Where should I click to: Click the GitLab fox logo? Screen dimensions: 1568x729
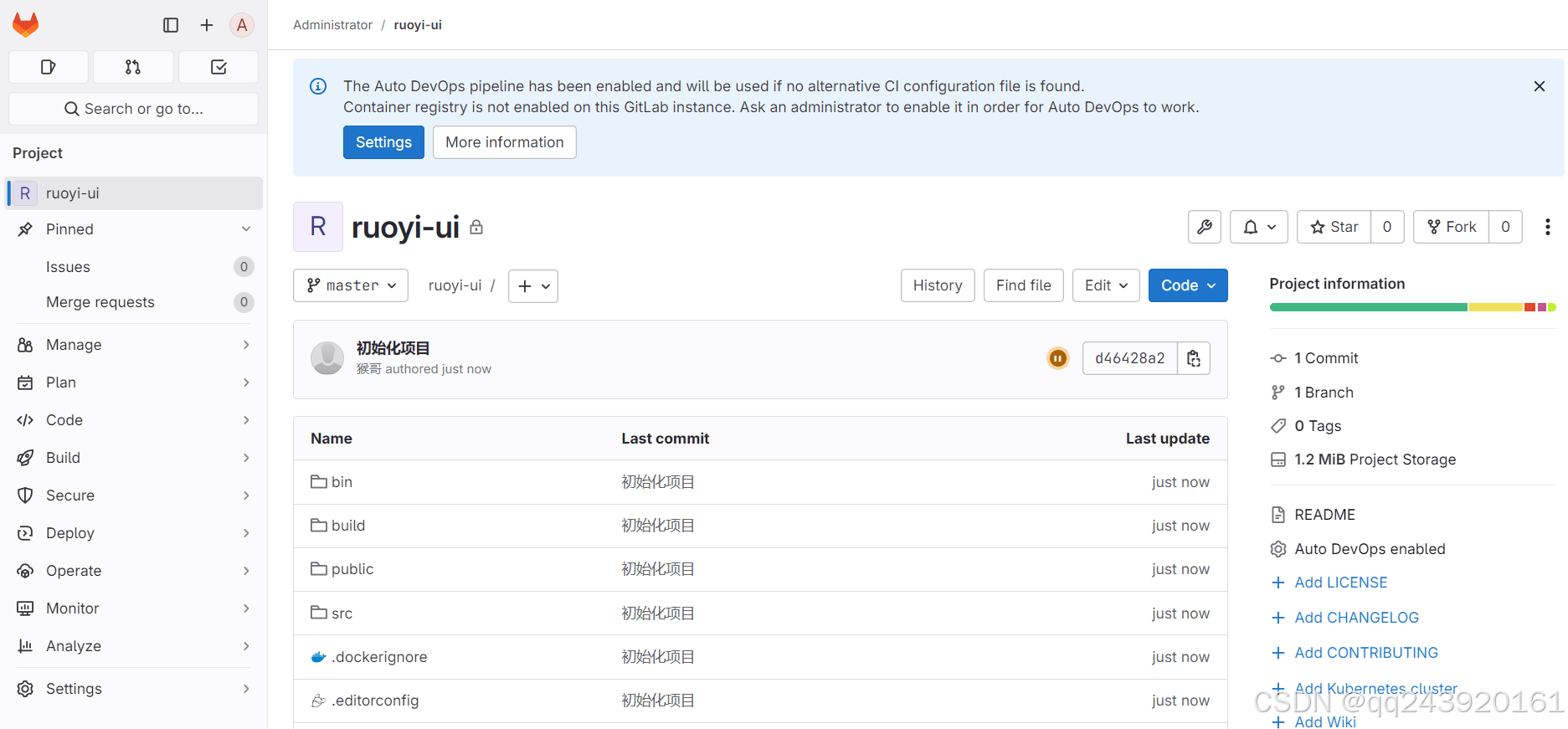(26, 25)
